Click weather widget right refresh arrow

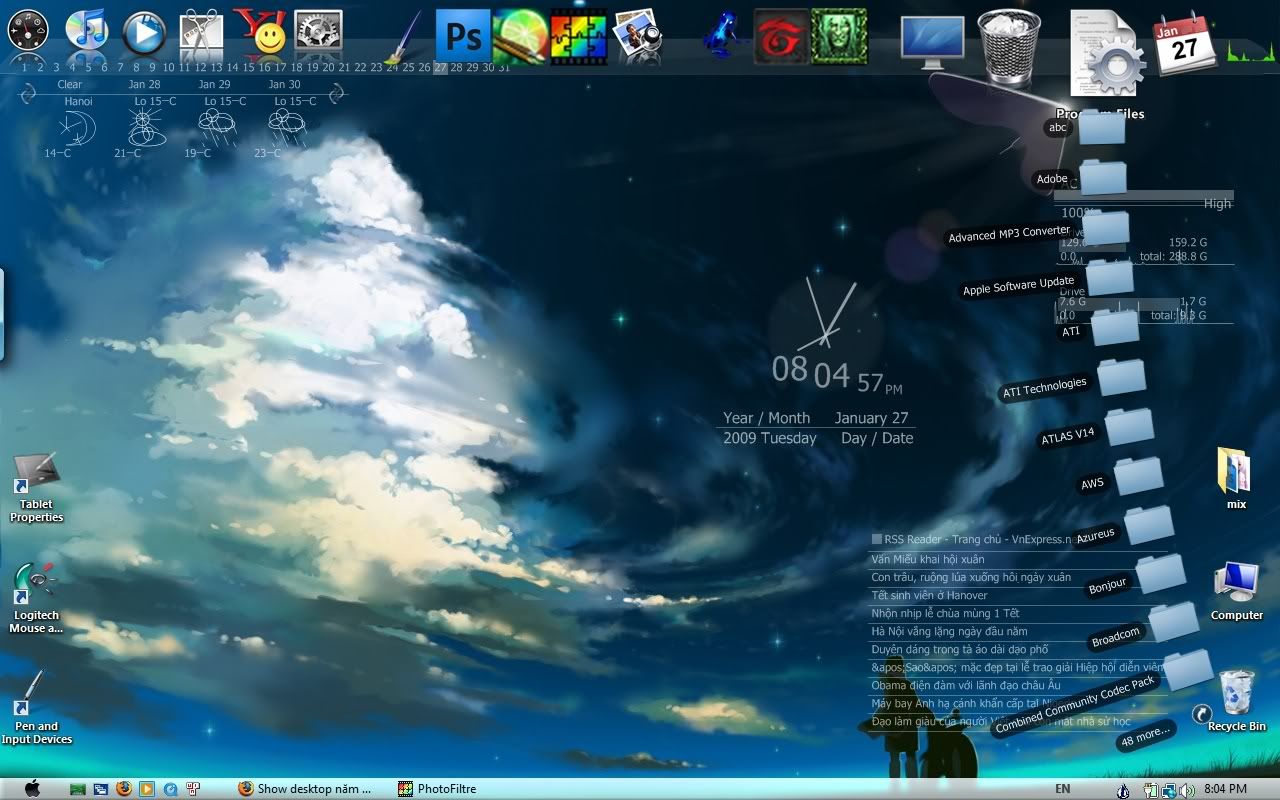point(337,93)
